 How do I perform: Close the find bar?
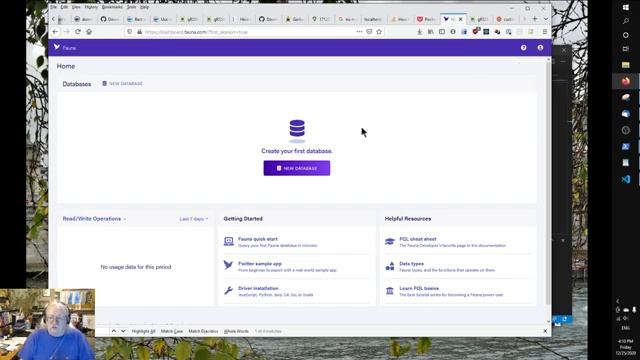tap(545, 331)
